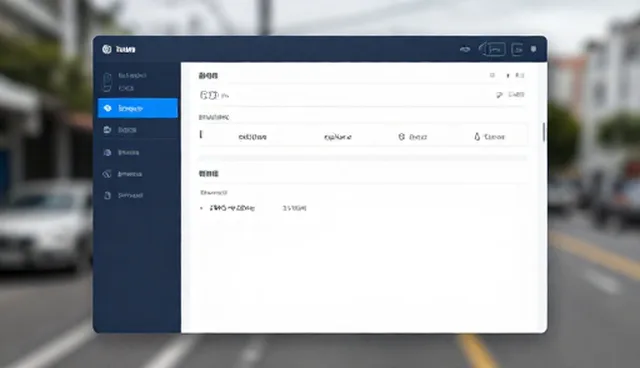This screenshot has height=368, width=640.
Task: Click the rightmost small icon in the header bar
Action: (x=533, y=49)
